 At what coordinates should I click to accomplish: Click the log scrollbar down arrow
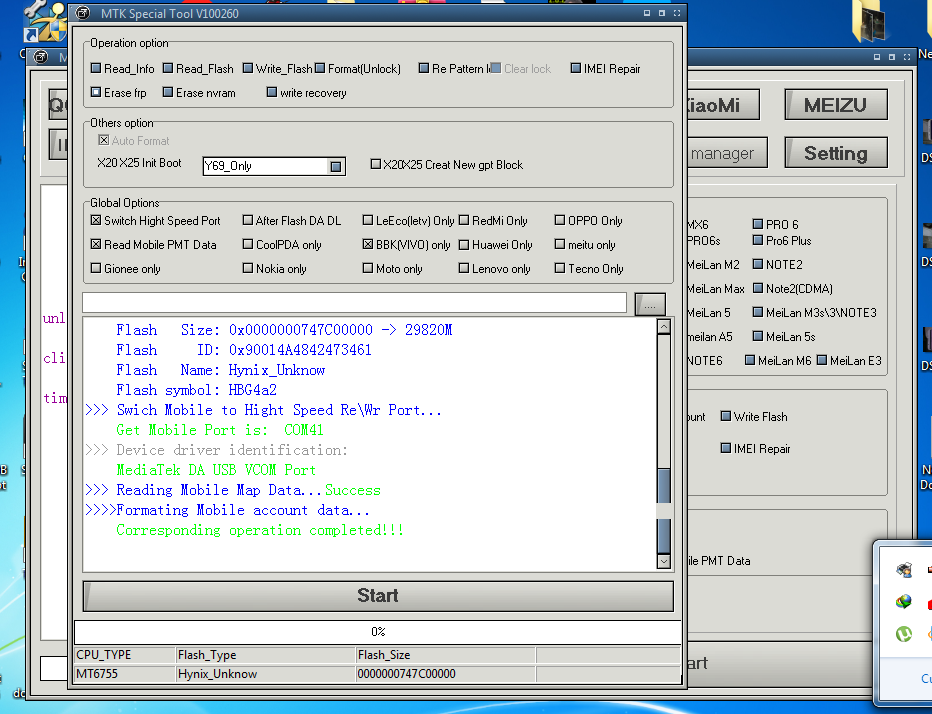tap(664, 562)
